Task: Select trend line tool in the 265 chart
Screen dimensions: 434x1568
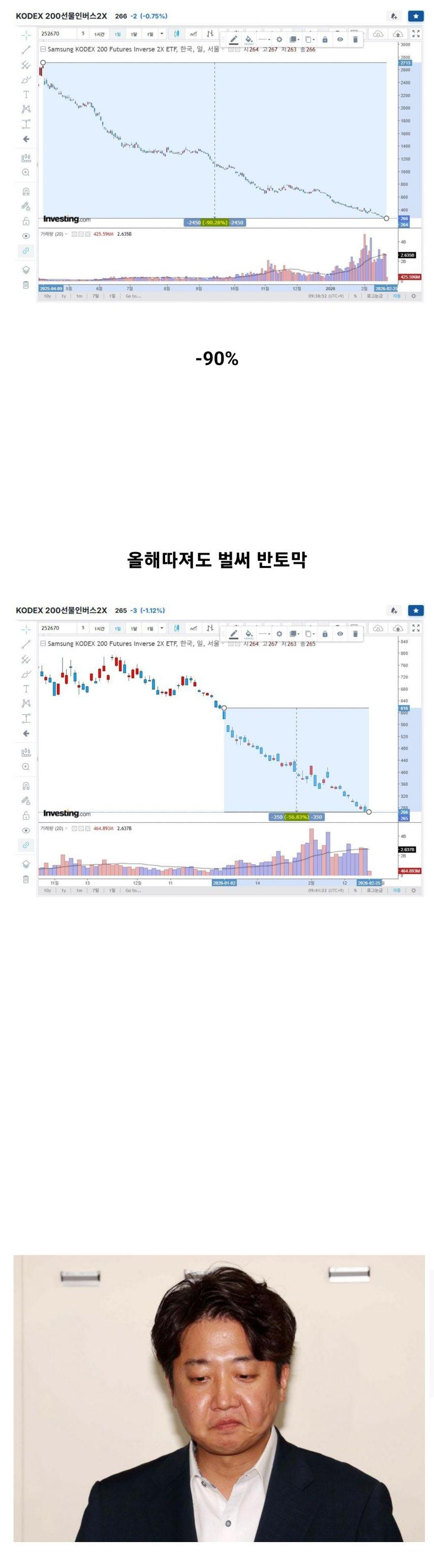Action: tap(25, 644)
